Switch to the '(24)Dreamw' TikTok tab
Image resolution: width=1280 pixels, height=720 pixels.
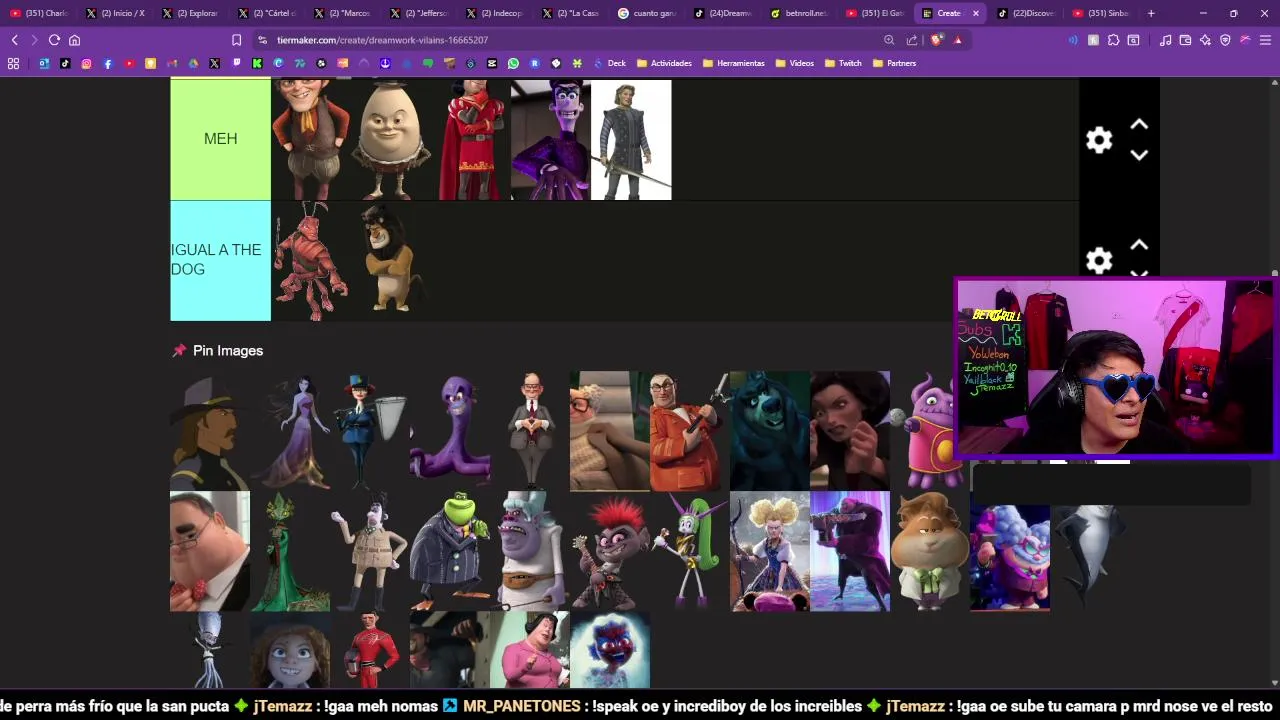[x=721, y=13]
